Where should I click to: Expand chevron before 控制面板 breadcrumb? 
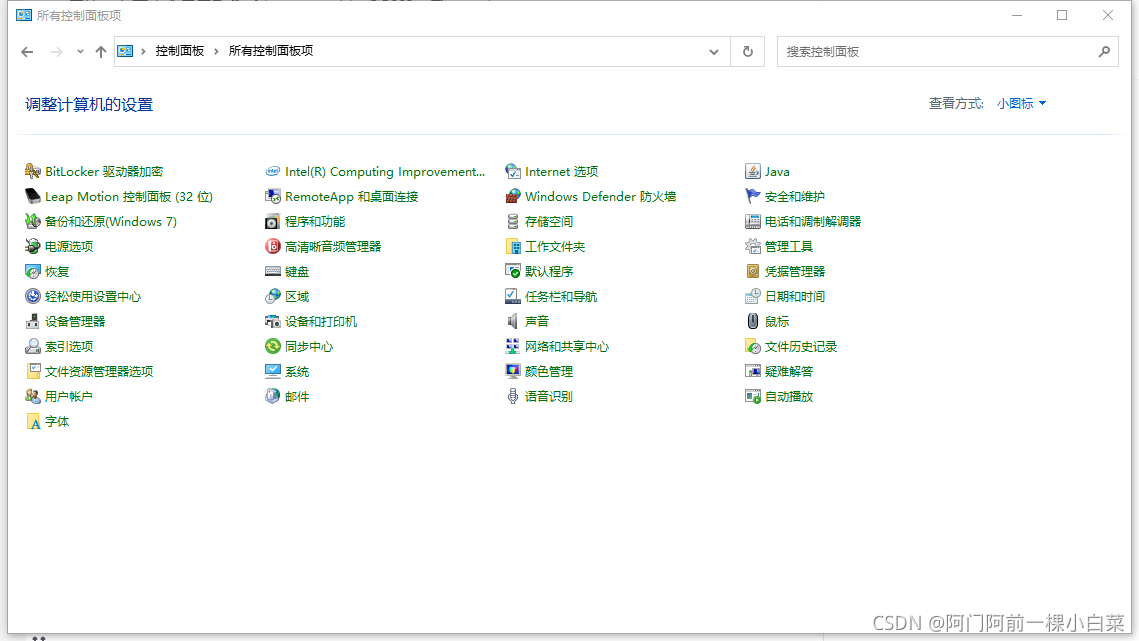(144, 51)
